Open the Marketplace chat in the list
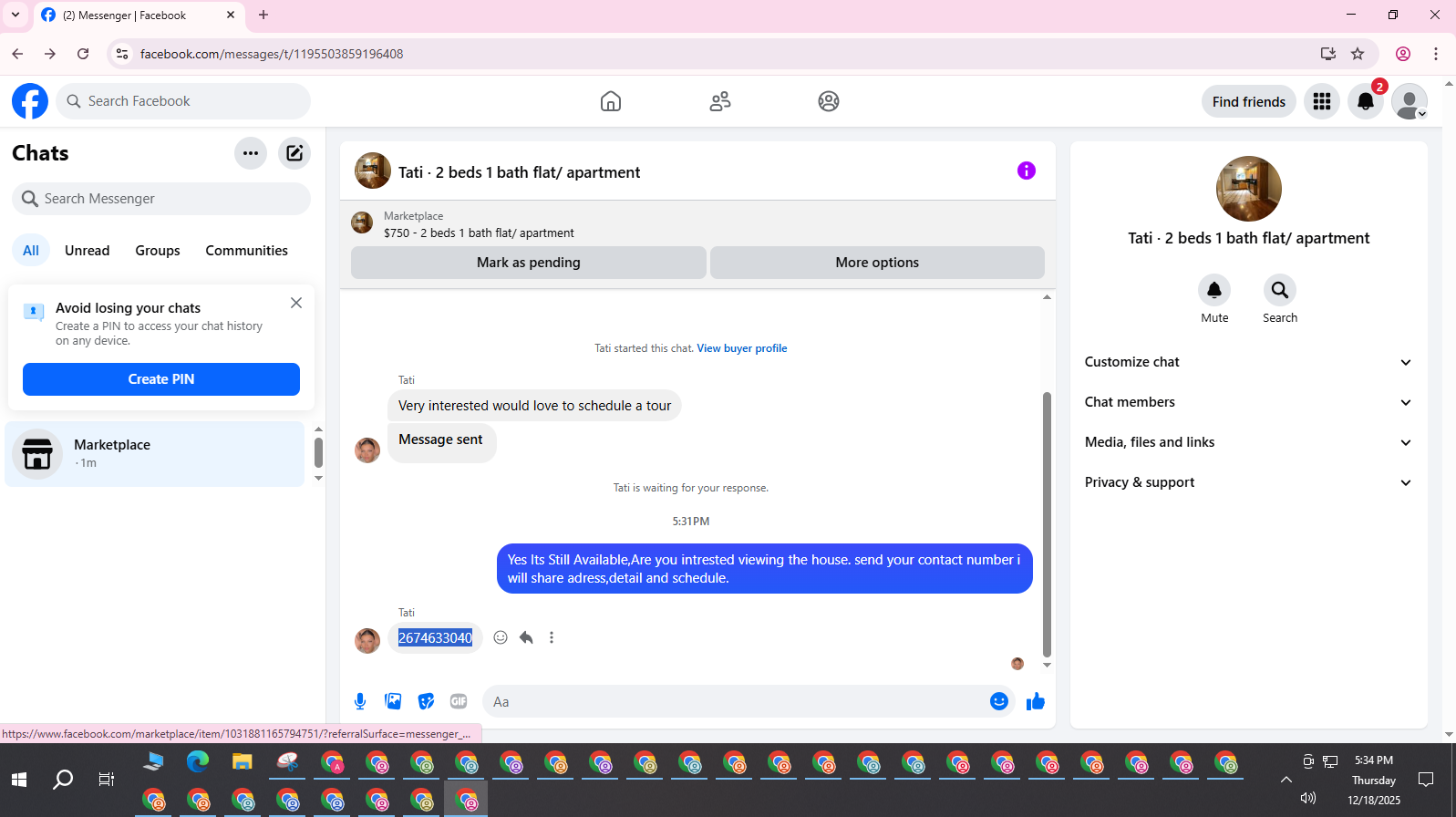 click(x=155, y=454)
